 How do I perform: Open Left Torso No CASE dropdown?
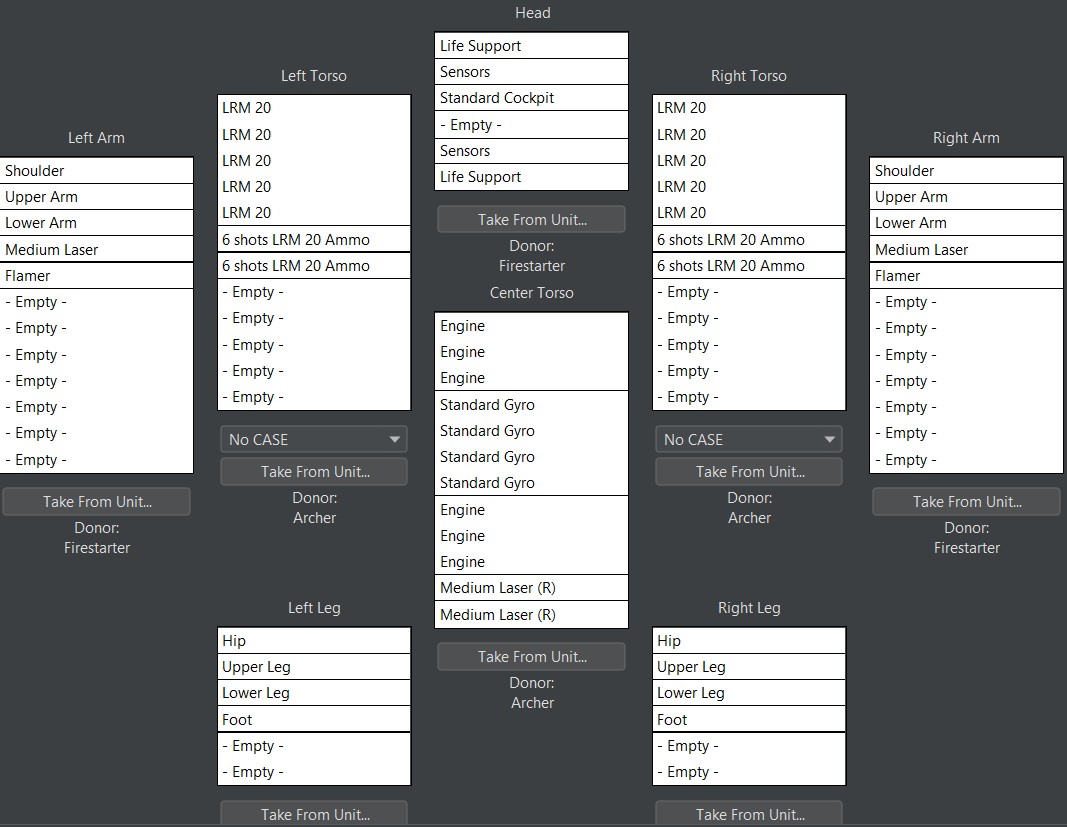coord(314,439)
